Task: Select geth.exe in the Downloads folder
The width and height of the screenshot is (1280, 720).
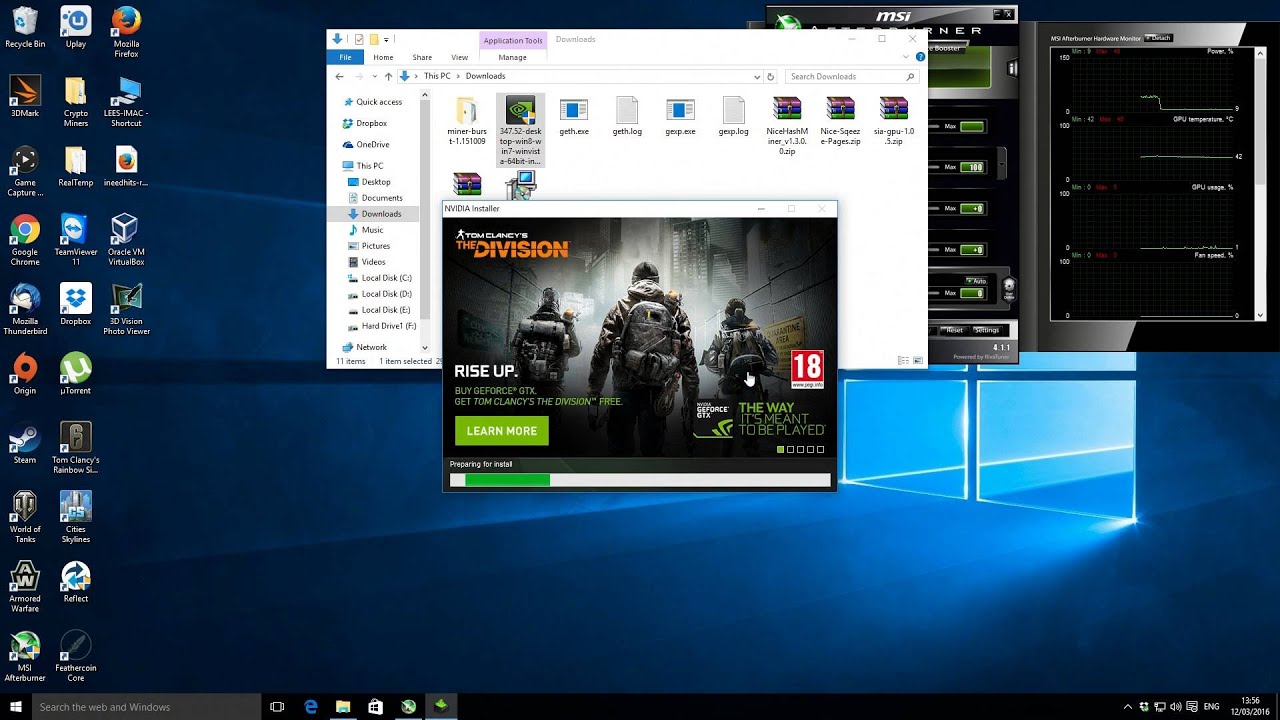Action: tap(574, 117)
